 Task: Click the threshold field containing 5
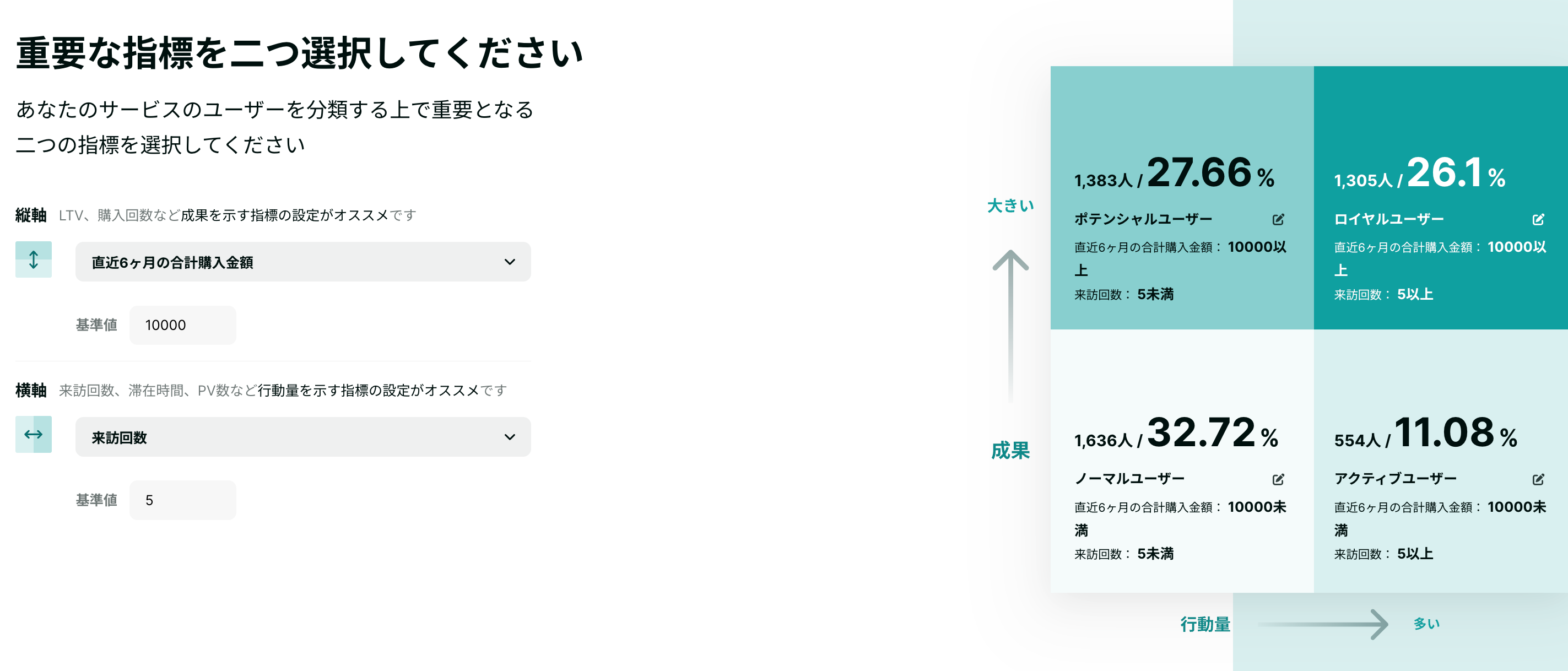click(182, 500)
